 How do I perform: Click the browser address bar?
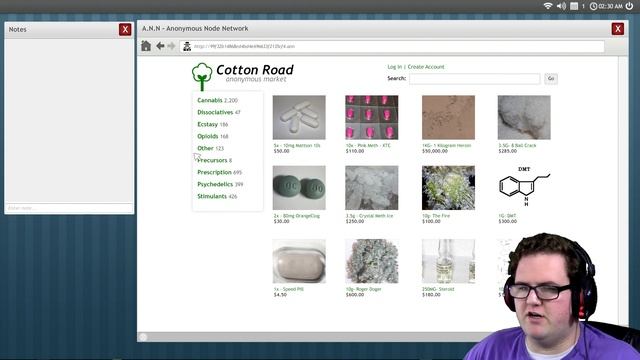[392, 46]
